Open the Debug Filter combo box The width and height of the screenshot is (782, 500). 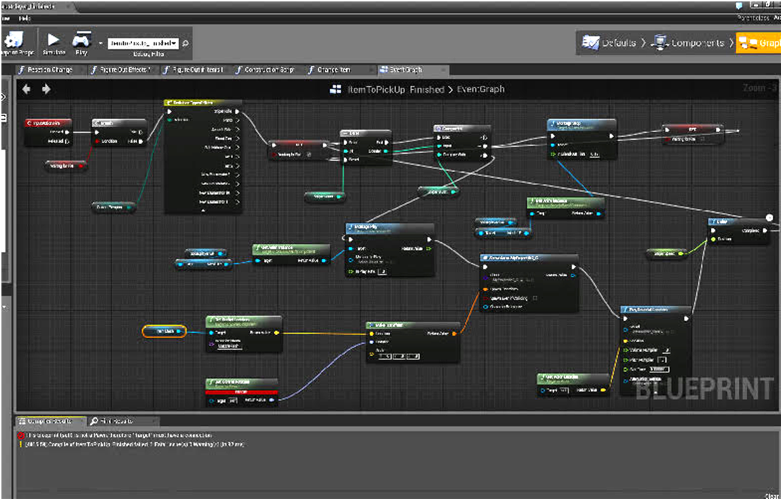click(x=143, y=43)
